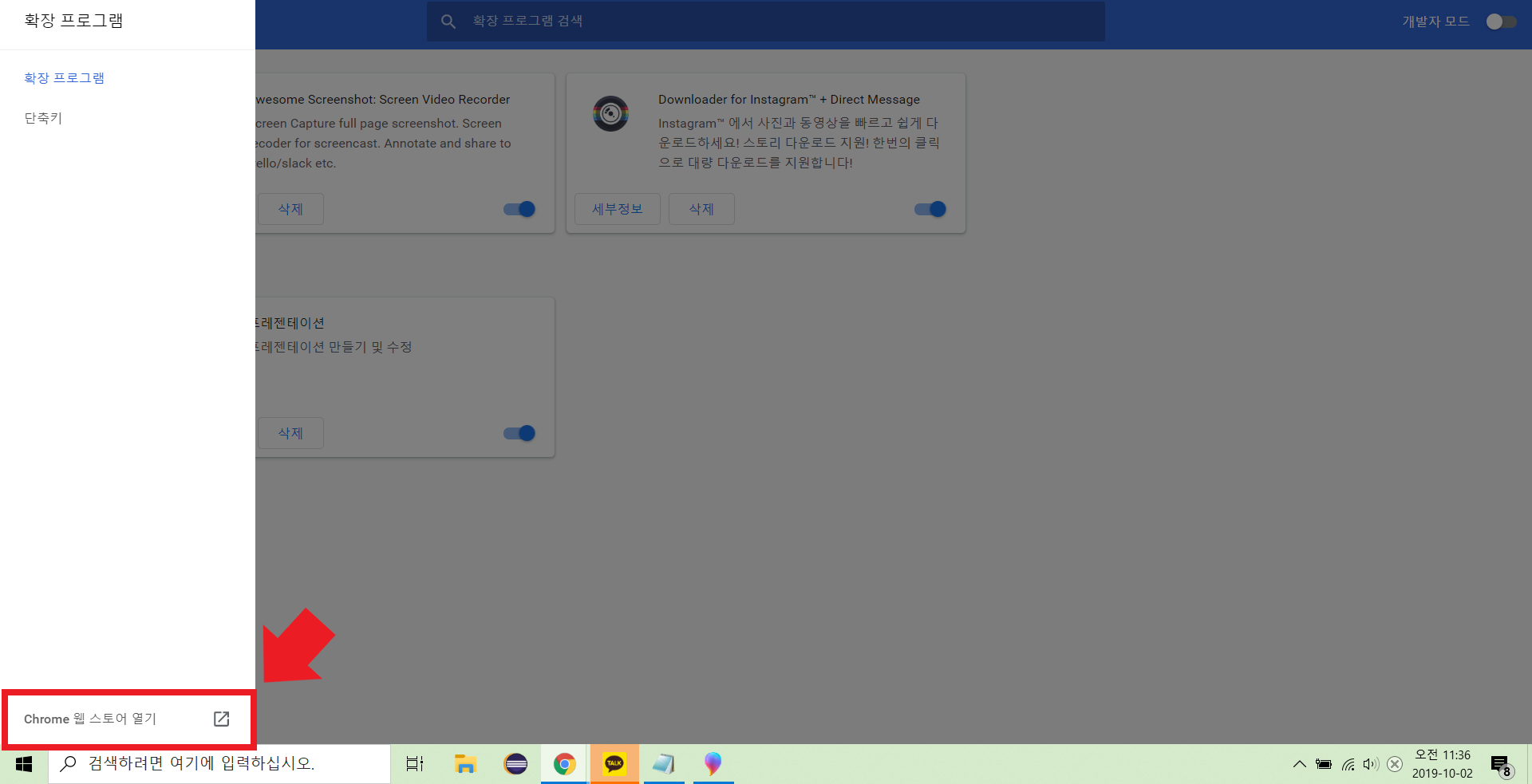Open the colorful balloon app on taskbar
Image resolution: width=1532 pixels, height=784 pixels.
713,764
